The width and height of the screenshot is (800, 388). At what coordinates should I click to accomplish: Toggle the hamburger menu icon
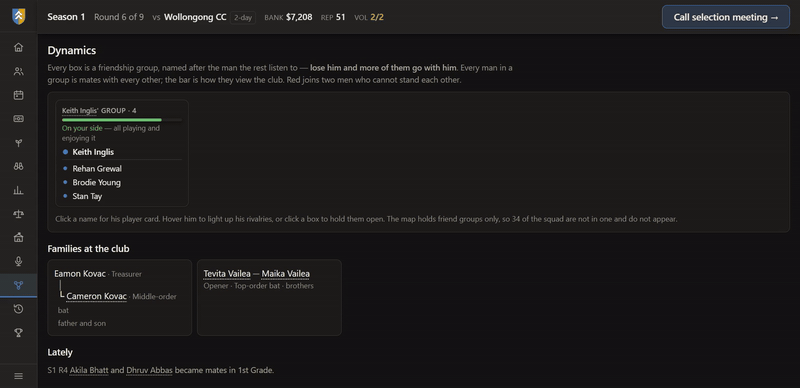pyautogui.click(x=18, y=376)
